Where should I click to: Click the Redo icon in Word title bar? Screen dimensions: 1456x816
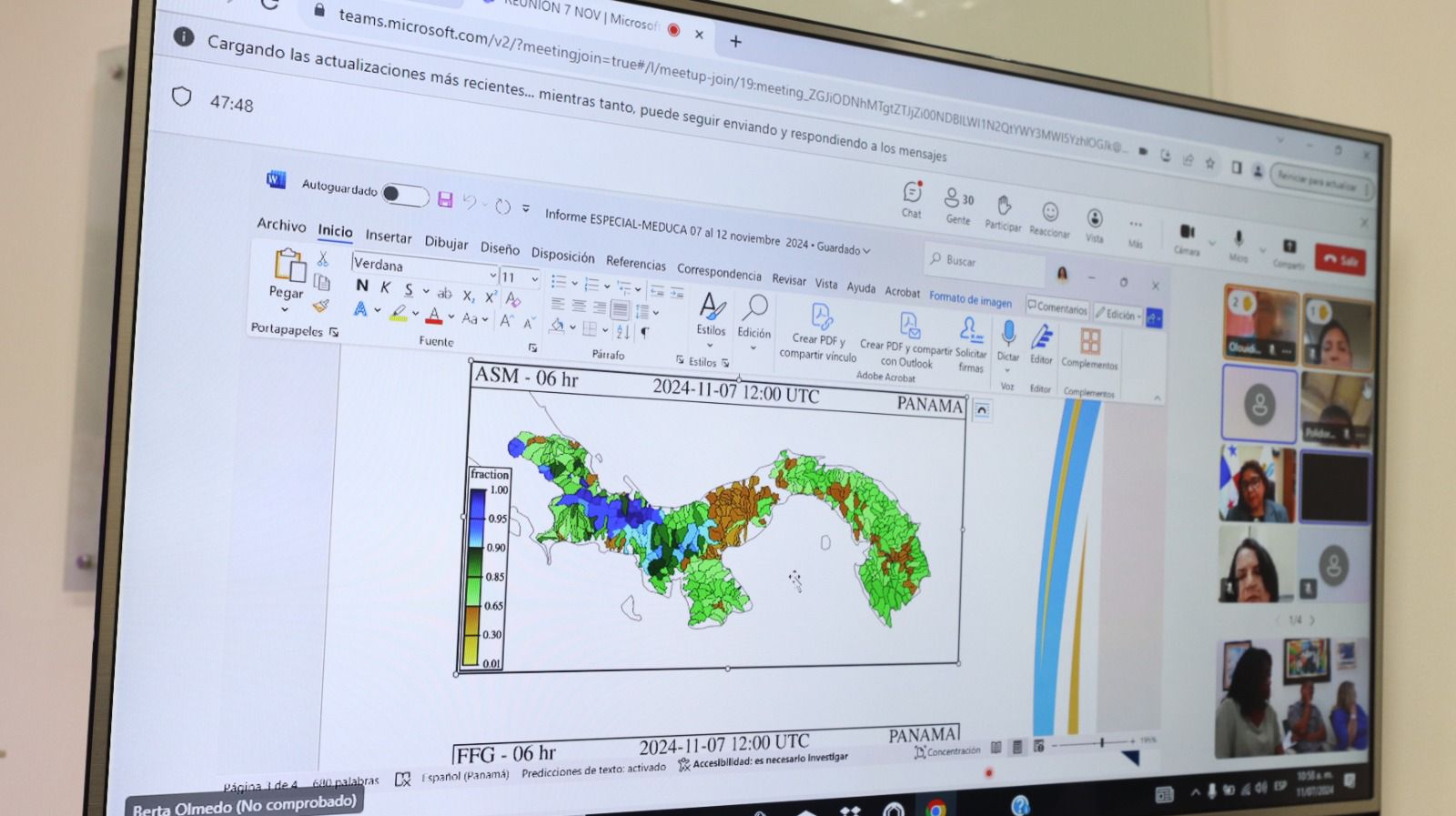(x=503, y=207)
